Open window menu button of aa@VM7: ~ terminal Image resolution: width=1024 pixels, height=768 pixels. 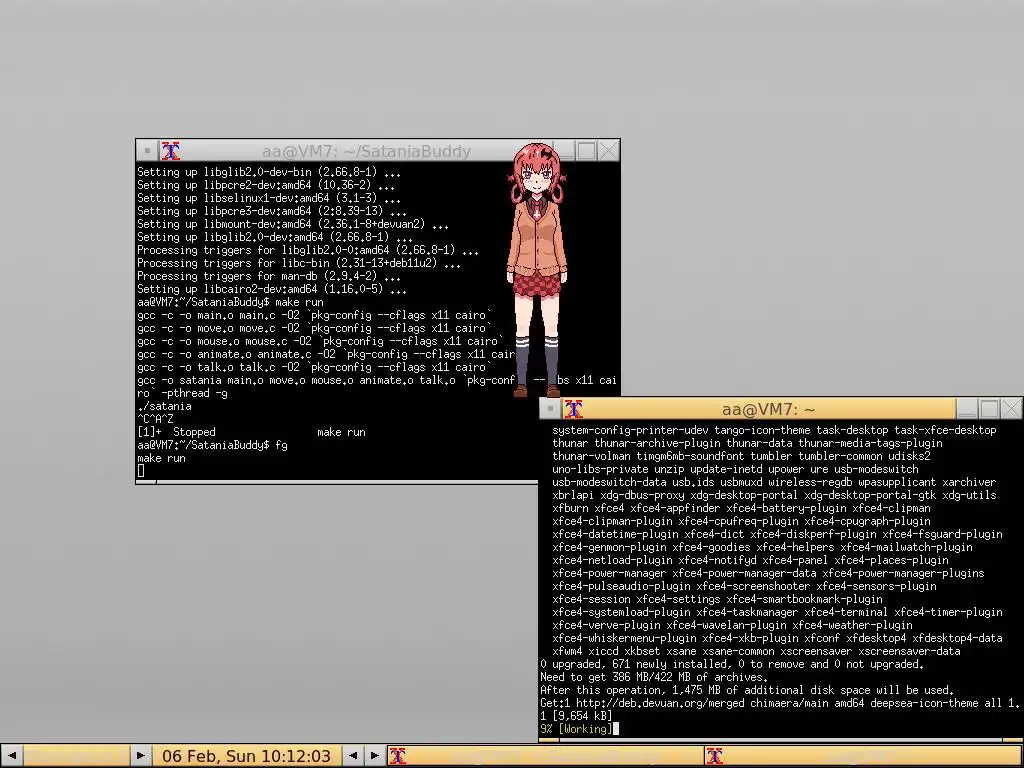(550, 409)
